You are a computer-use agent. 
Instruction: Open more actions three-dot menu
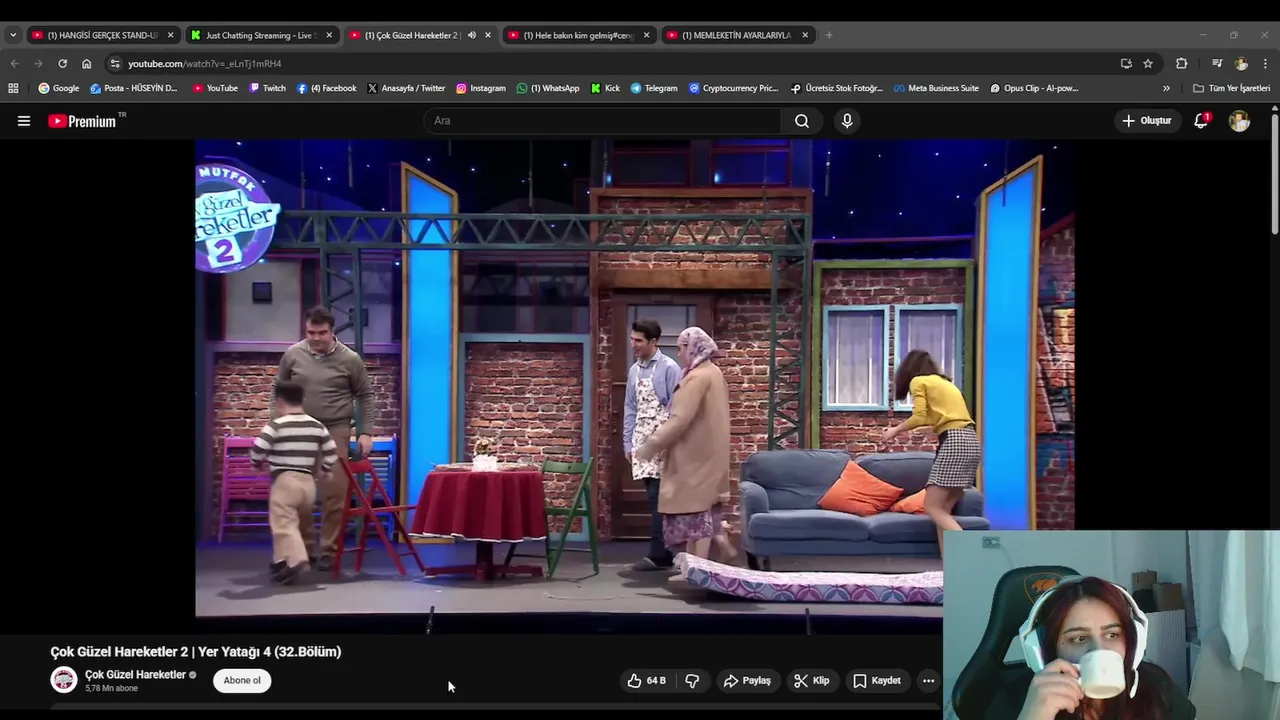pos(928,681)
